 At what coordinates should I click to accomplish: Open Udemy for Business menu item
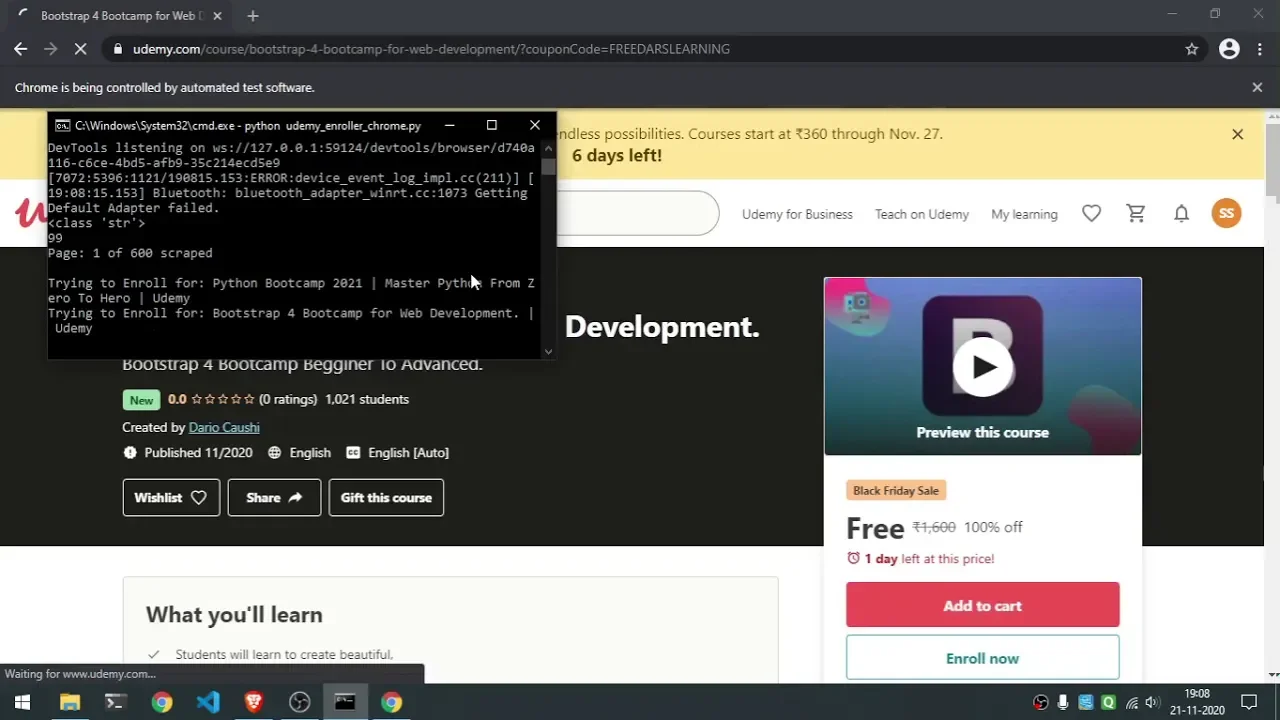(797, 214)
